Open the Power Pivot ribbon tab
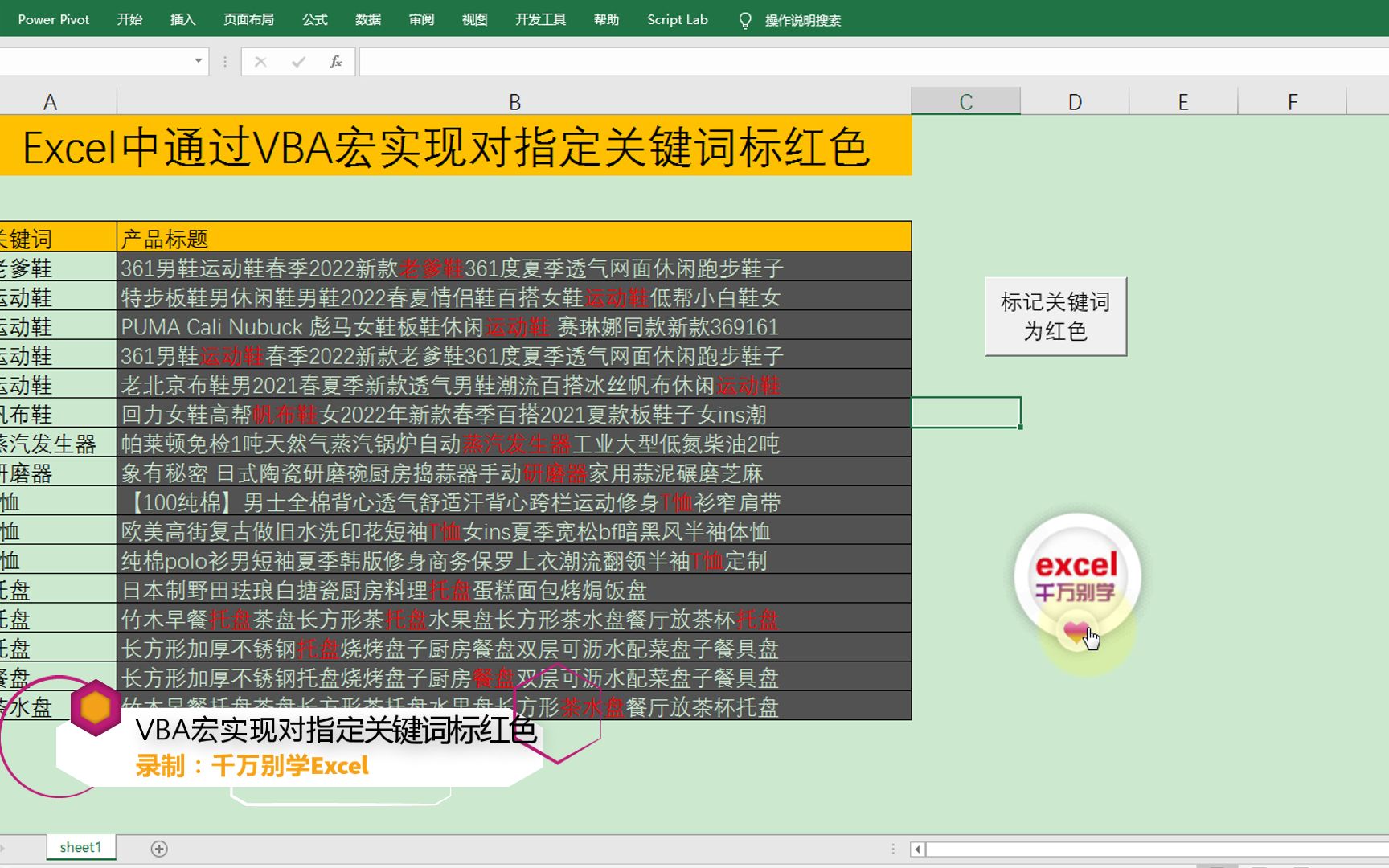 [54, 19]
